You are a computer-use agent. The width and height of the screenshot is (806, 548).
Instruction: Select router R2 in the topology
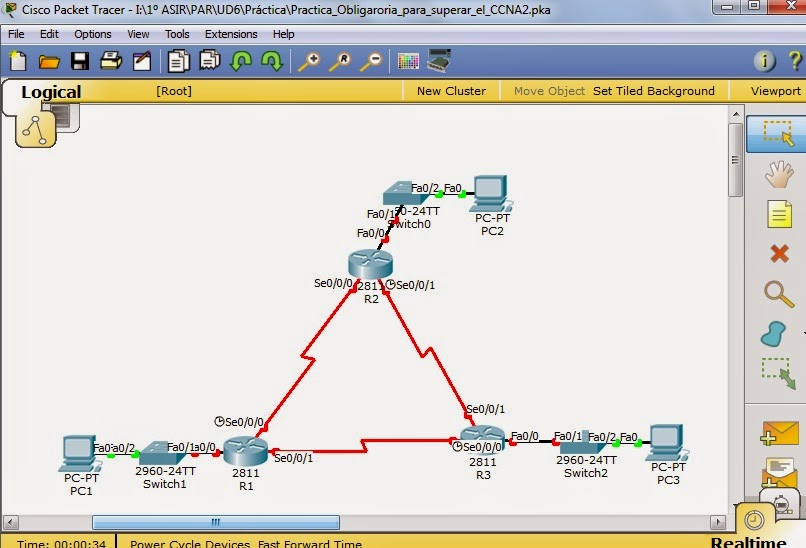[x=370, y=264]
